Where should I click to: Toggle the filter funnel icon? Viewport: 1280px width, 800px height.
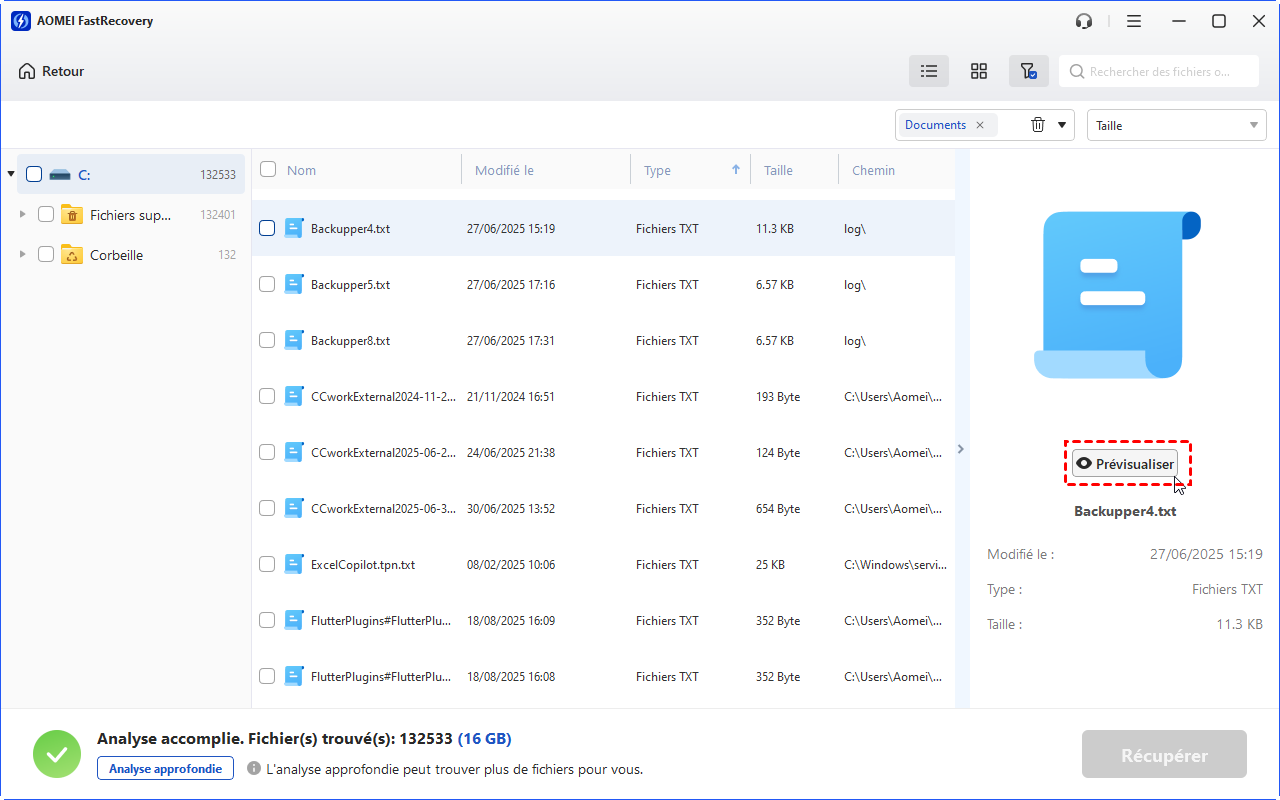click(x=1028, y=71)
